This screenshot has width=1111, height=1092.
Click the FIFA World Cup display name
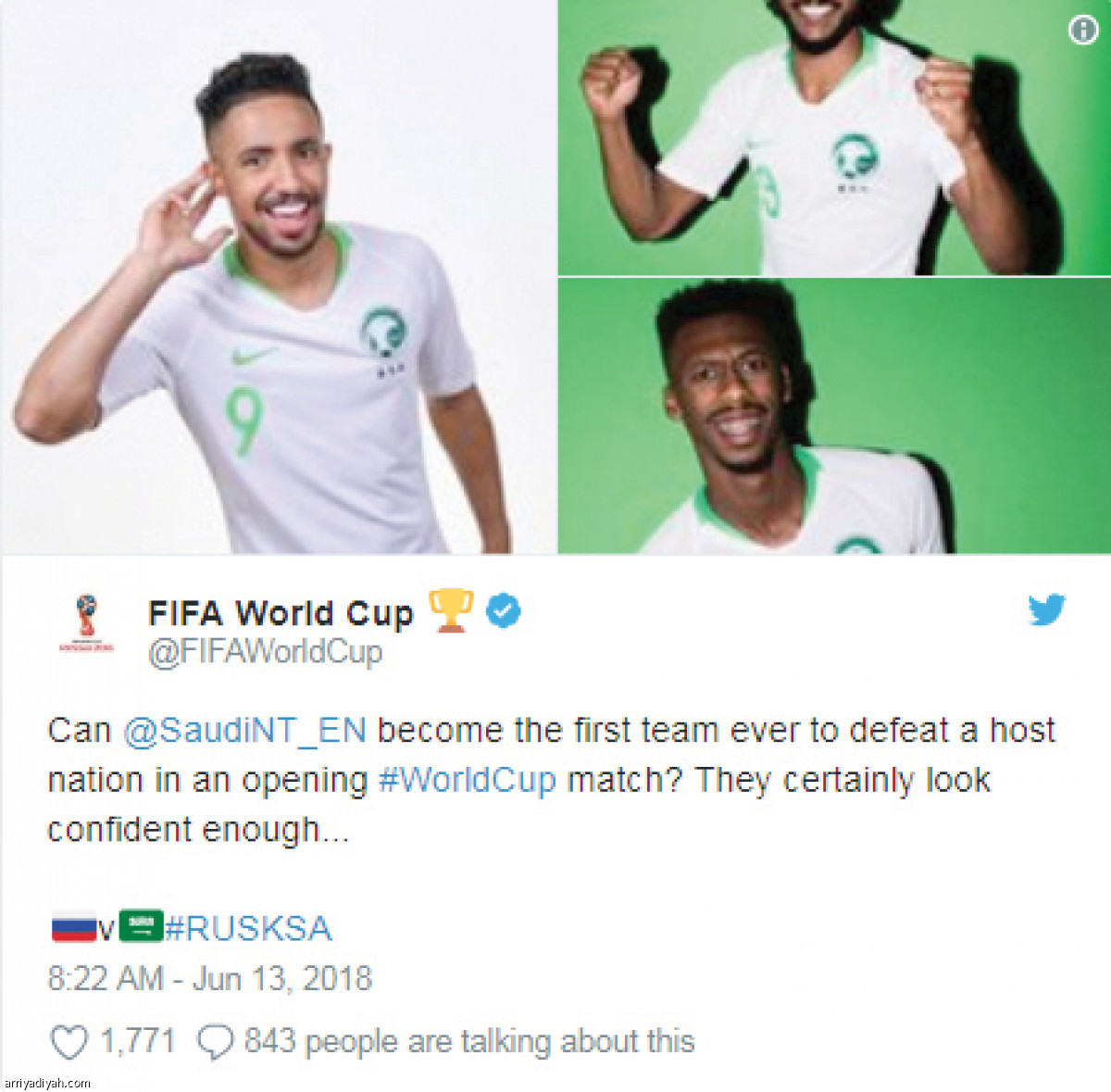pyautogui.click(x=281, y=613)
